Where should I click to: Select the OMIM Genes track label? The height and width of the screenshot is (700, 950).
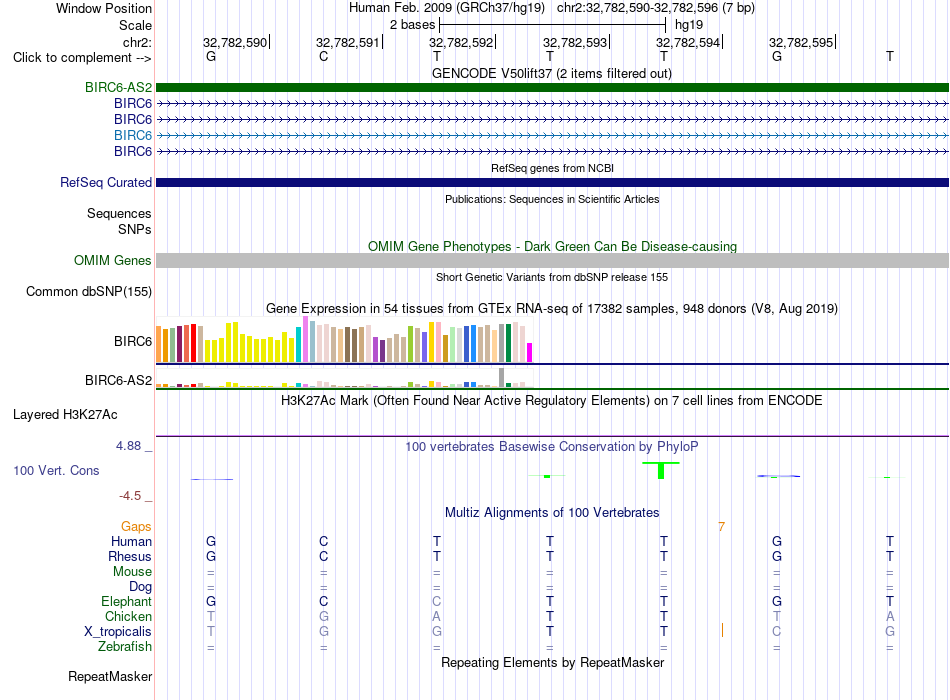(112, 261)
